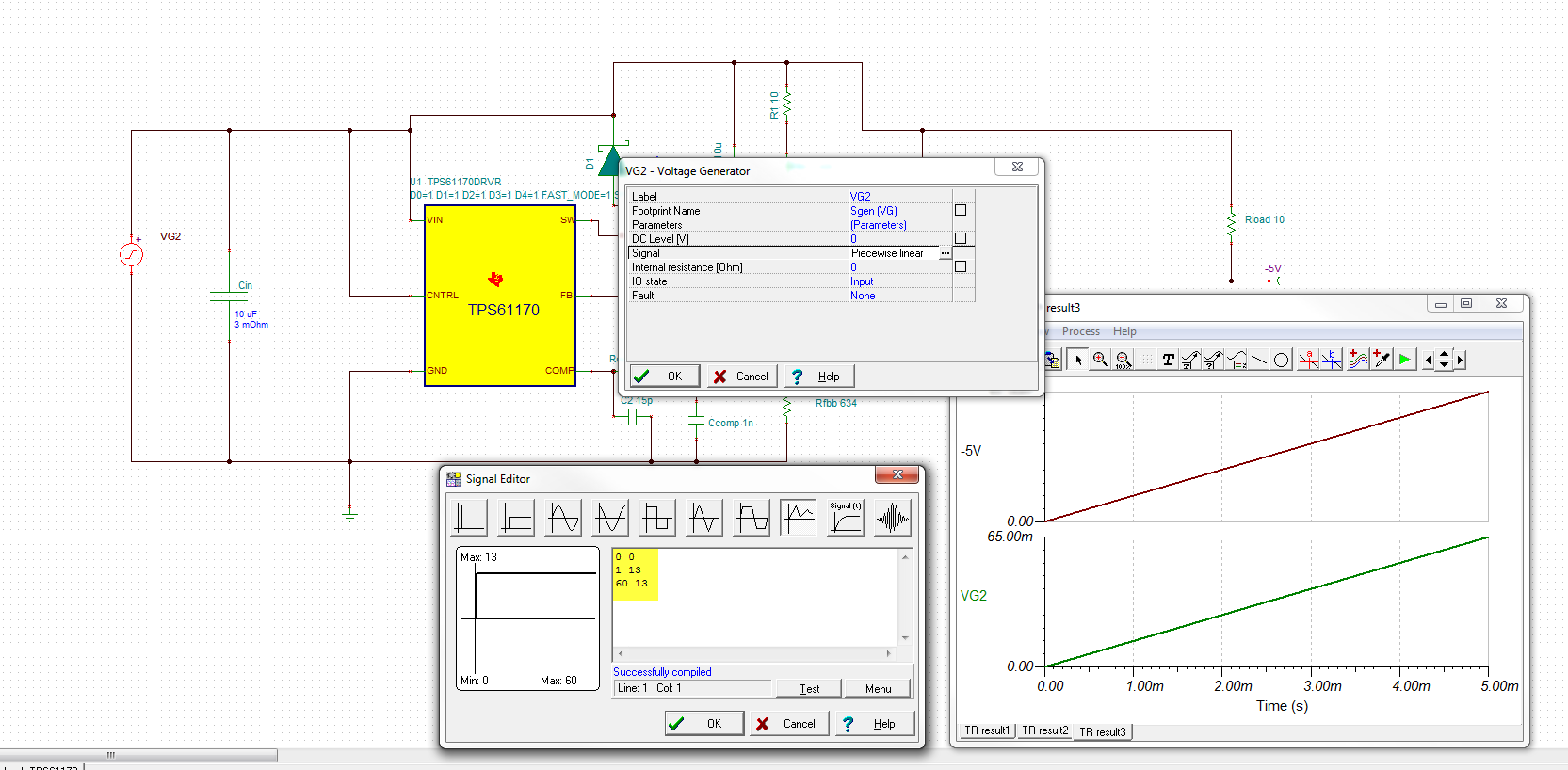
Task: Click the IO state value Input
Action: click(862, 281)
